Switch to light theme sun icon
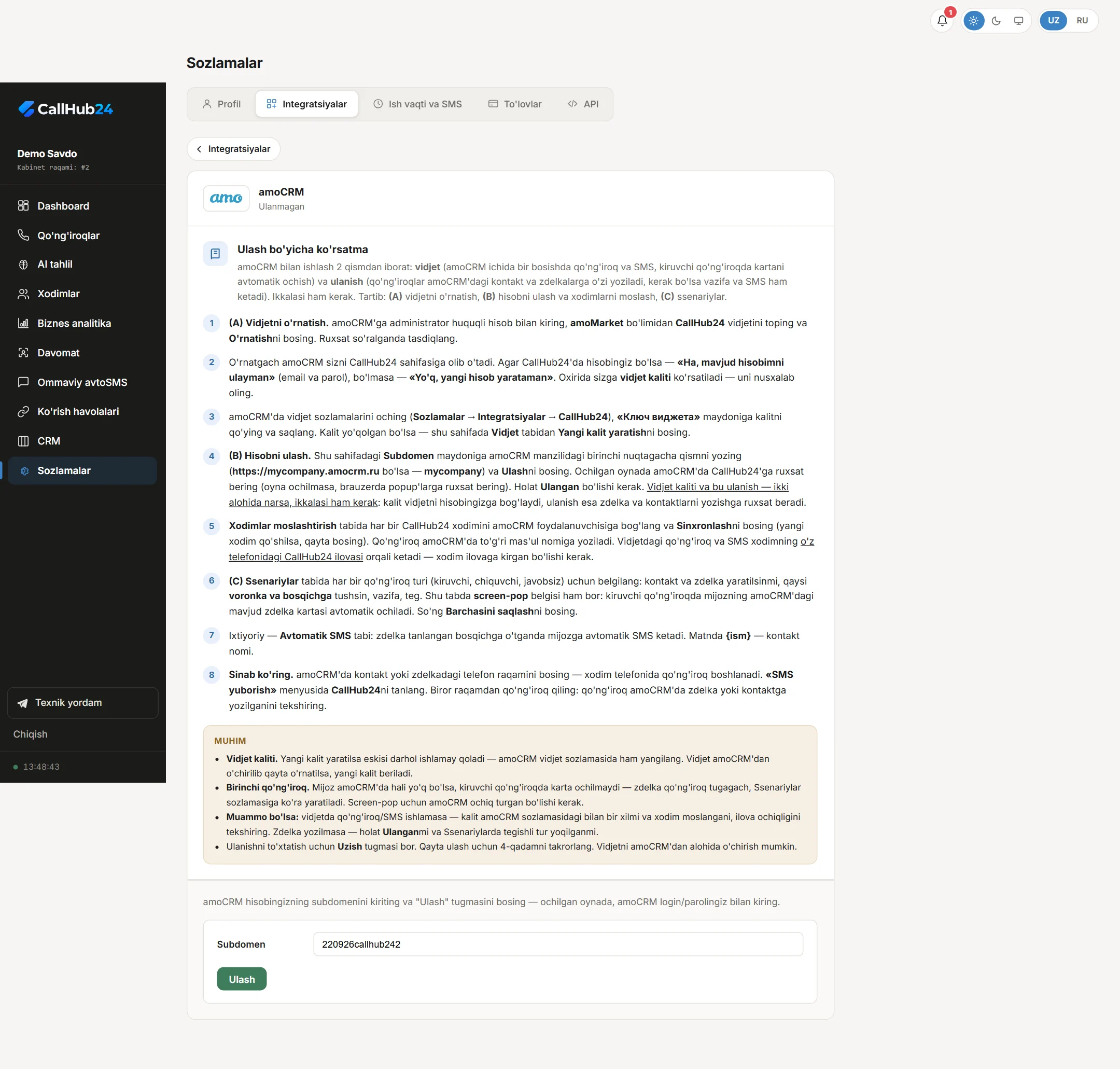Screen dimensions: 1120x1069 click(974, 21)
